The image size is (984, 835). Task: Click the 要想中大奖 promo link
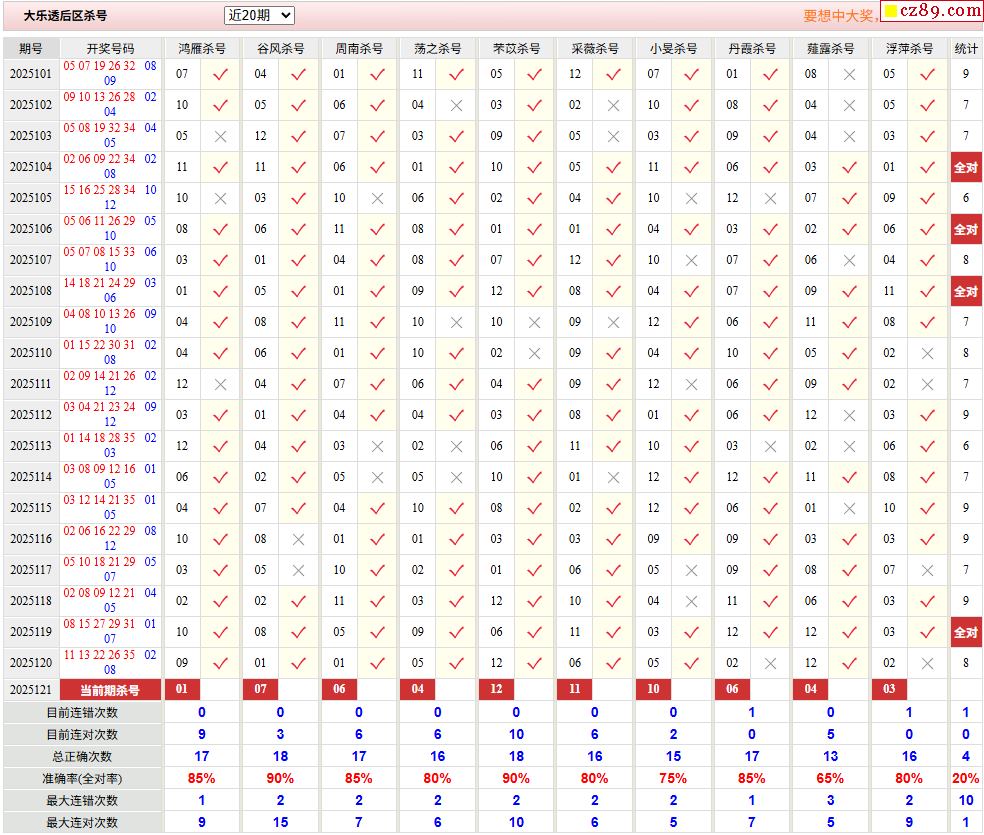[839, 16]
